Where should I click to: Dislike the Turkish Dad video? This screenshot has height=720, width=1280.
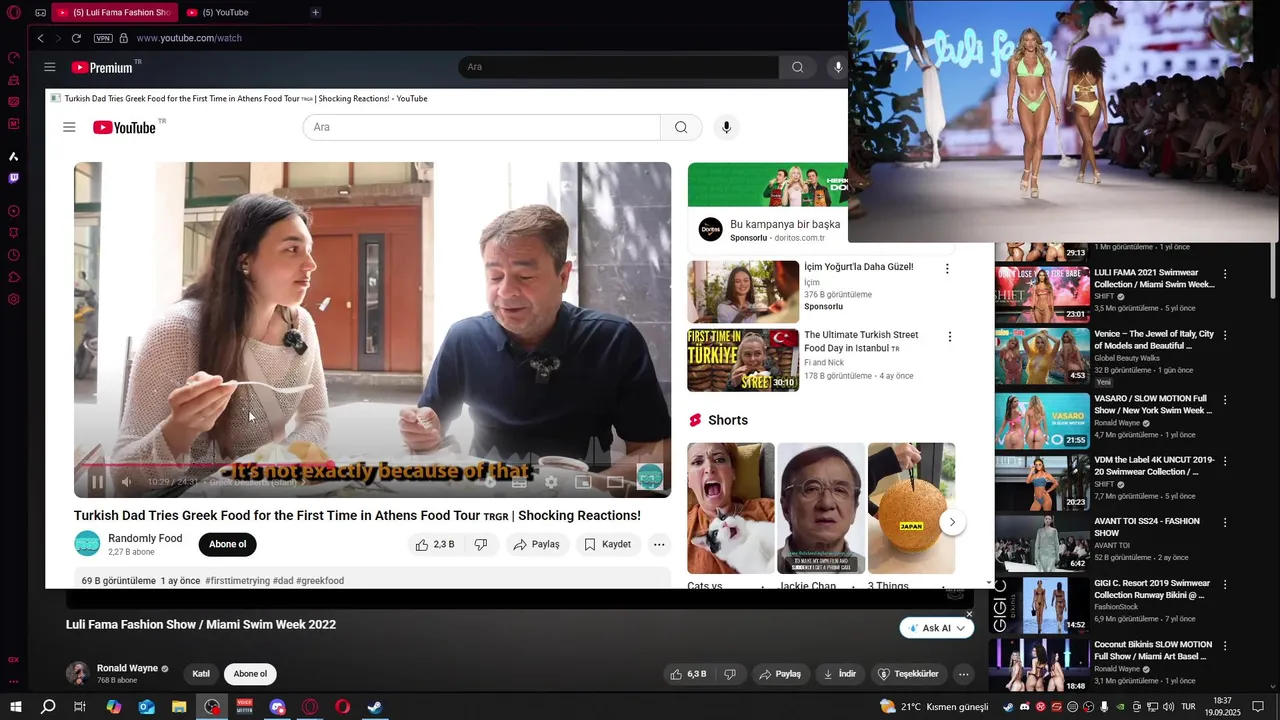[481, 544]
